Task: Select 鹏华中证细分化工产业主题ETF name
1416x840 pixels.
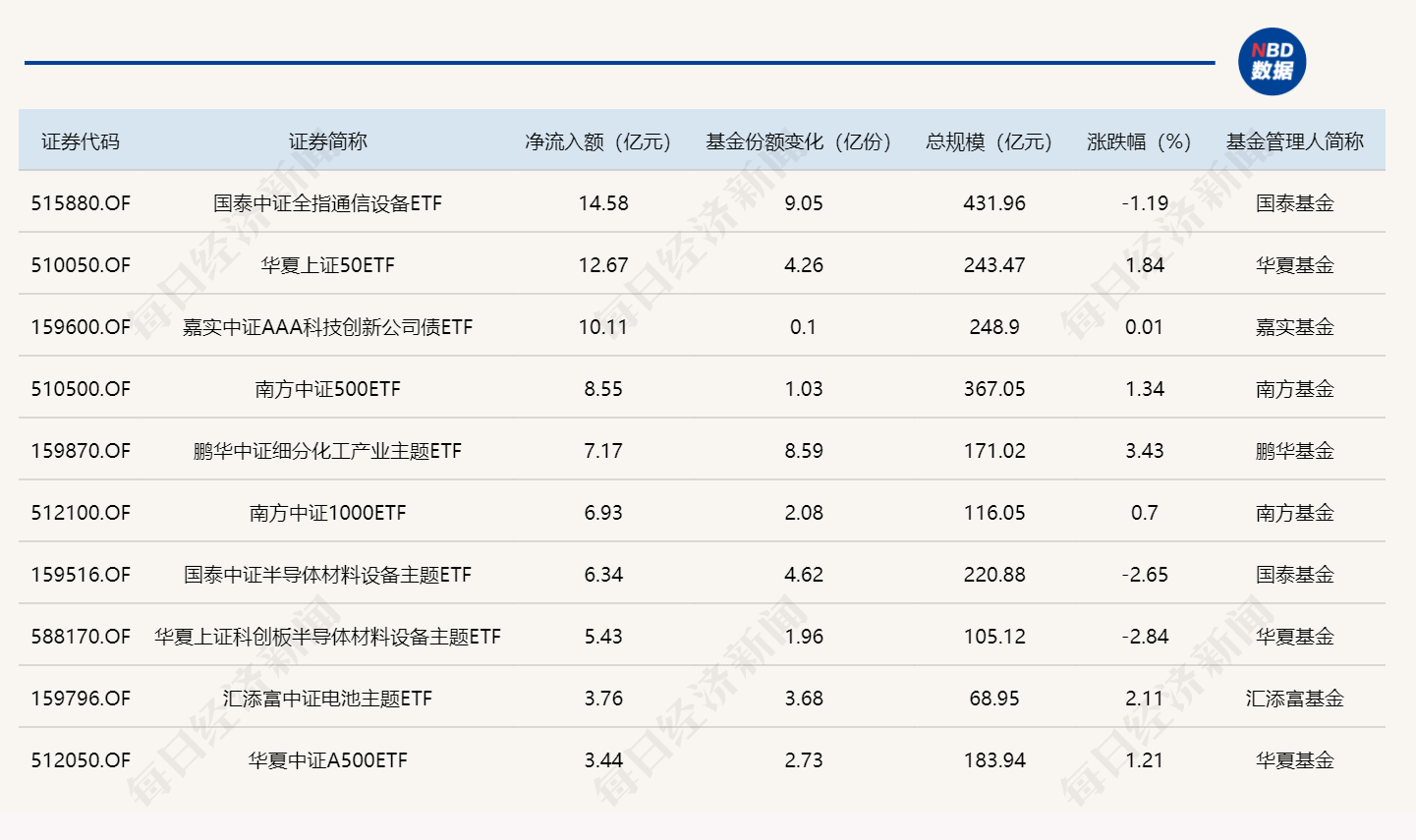Action: coord(328,451)
